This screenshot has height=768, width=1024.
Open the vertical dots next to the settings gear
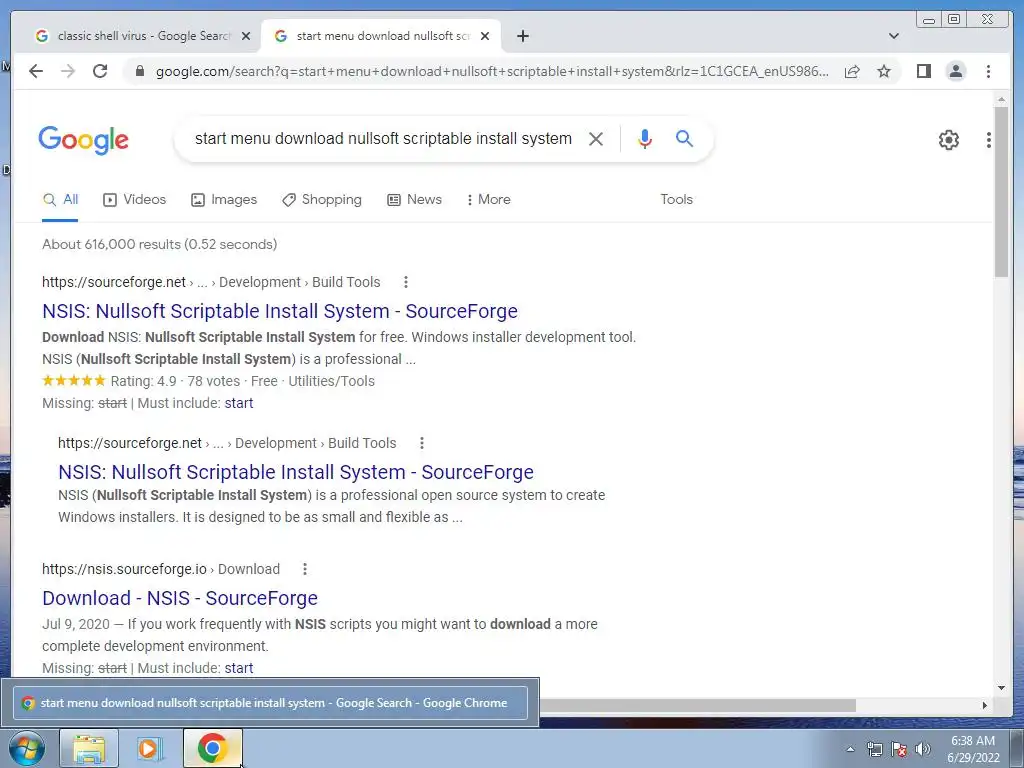(x=989, y=140)
